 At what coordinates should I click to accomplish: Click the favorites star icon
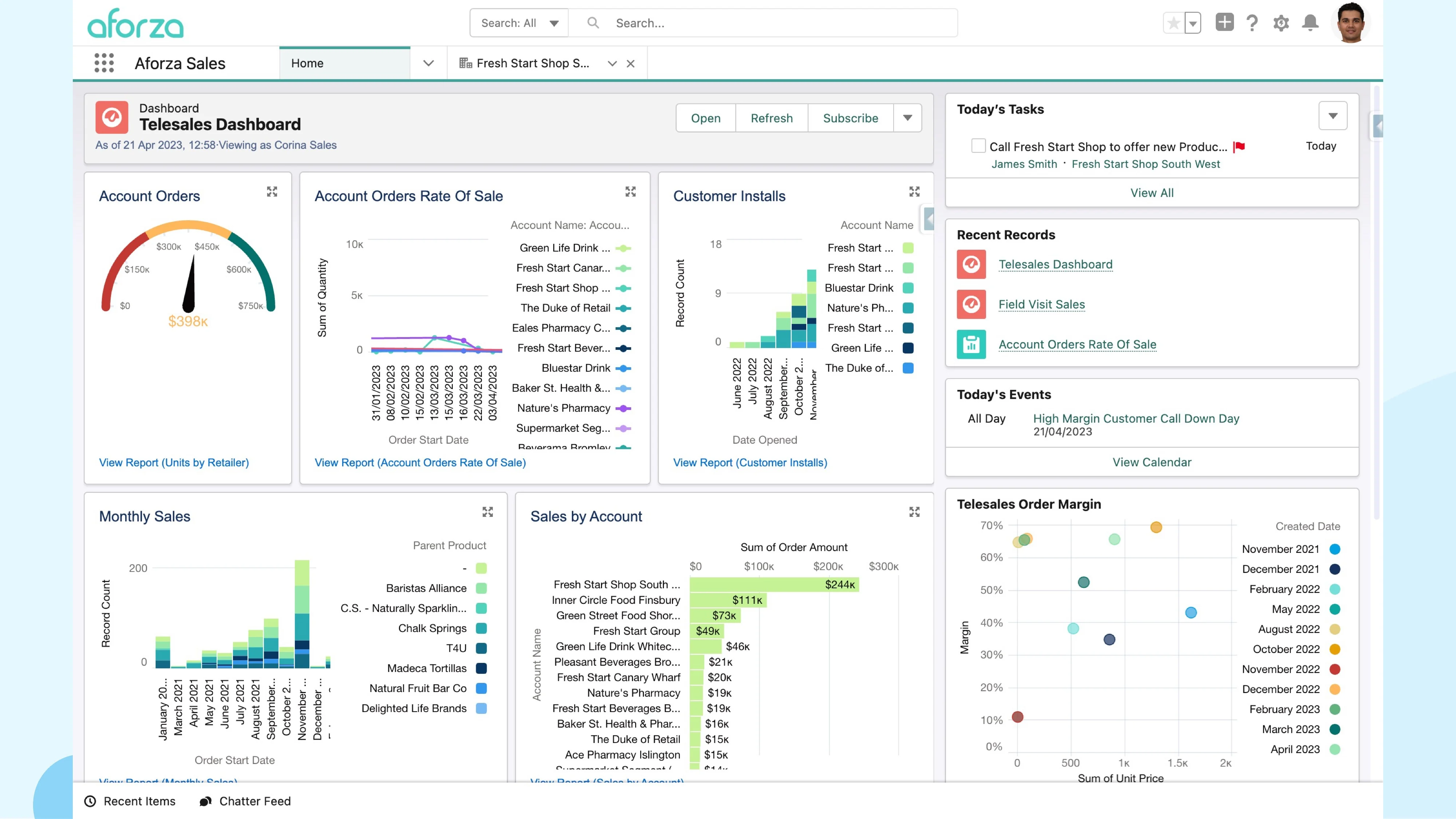coord(1174,23)
